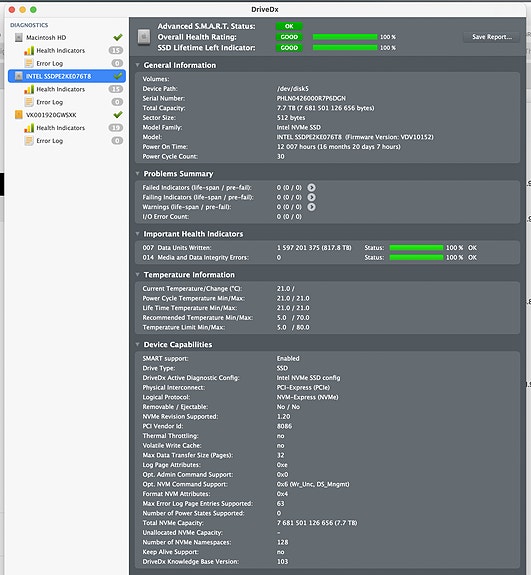
Task: Open Health Indicators under VK001920GWSXK
Action: (x=61, y=128)
